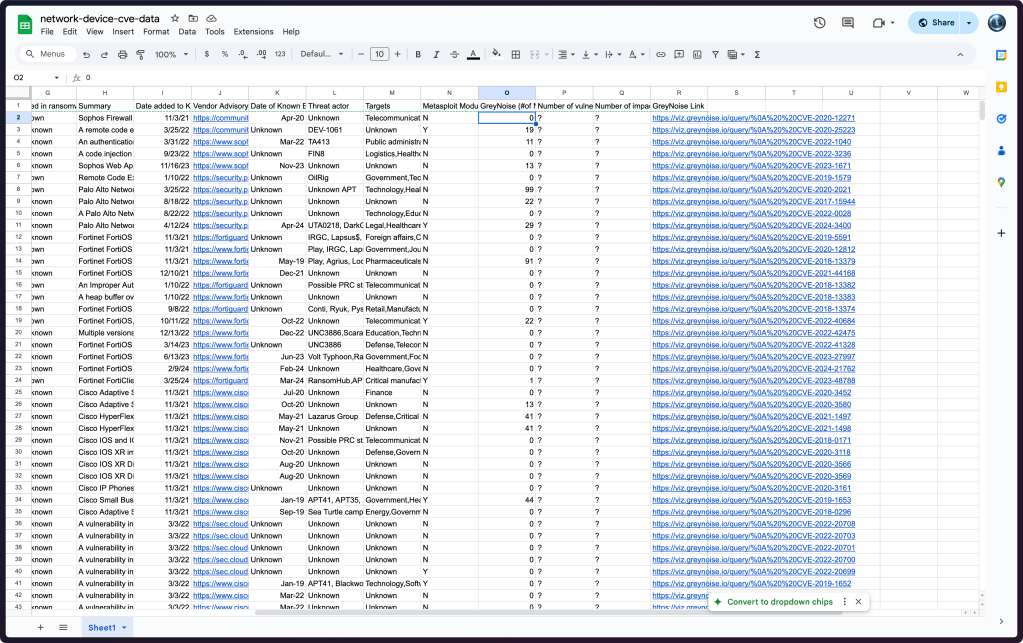Select the Paint format tool
This screenshot has width=1023, height=643.
click(139, 54)
